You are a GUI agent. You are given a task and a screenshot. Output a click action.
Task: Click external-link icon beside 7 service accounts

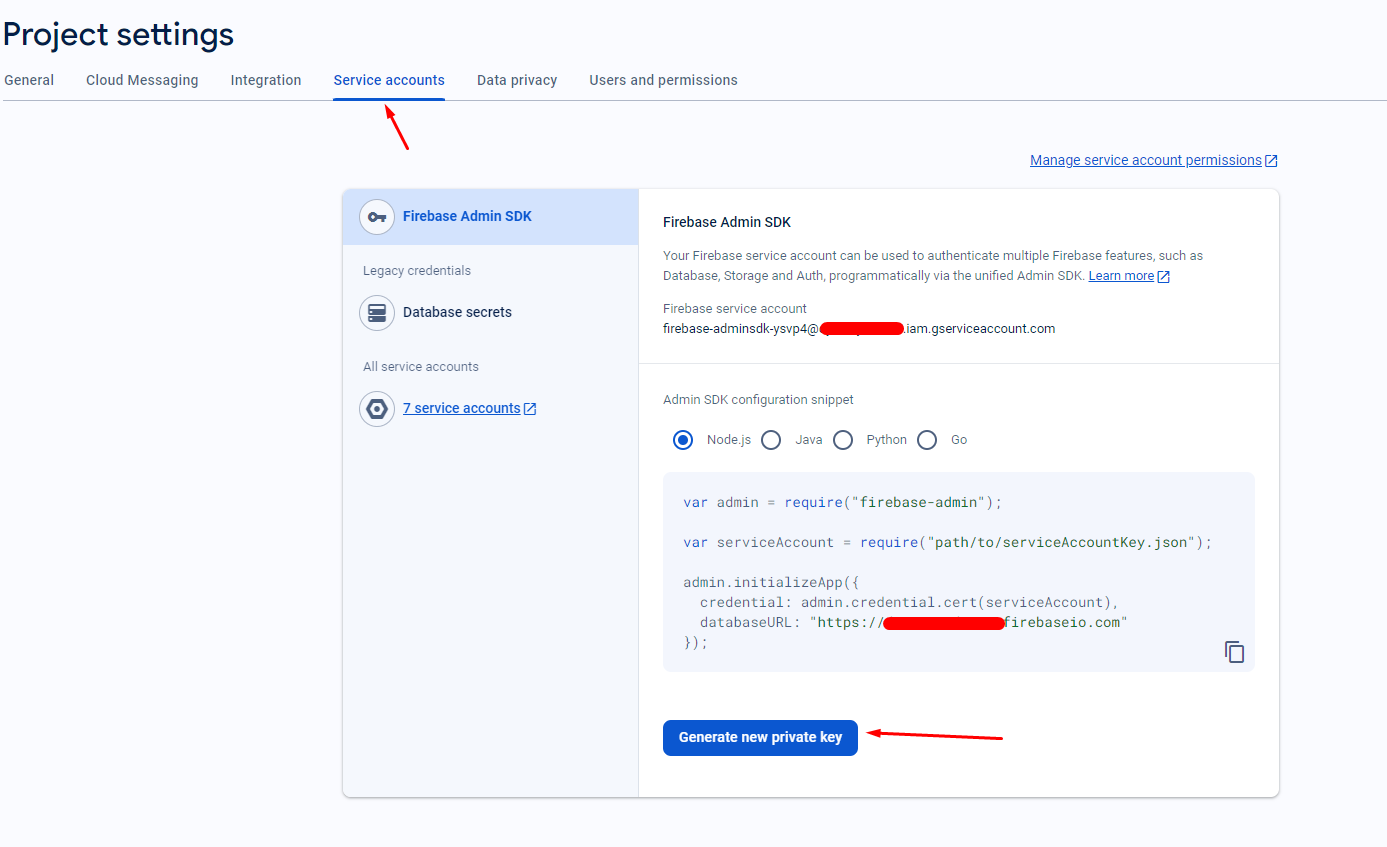530,409
